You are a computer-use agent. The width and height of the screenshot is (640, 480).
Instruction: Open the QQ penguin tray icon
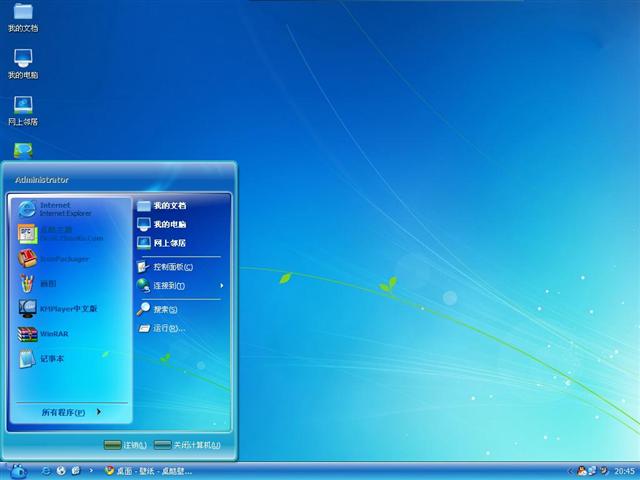pyautogui.click(x=582, y=471)
